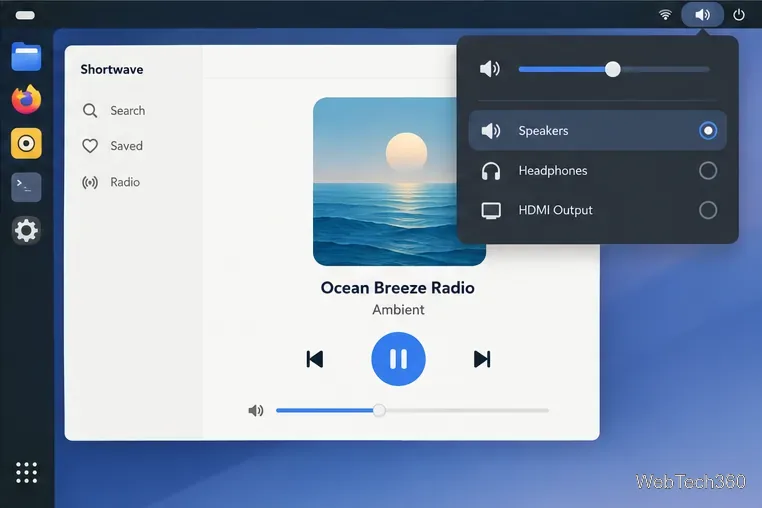The image size is (762, 508).
Task: Click the Radio broadcast icon
Action: 90,182
